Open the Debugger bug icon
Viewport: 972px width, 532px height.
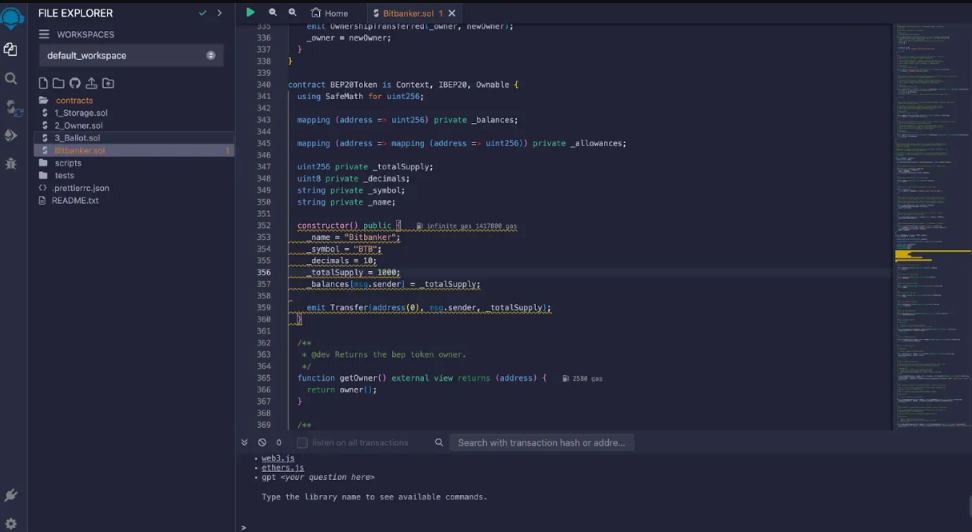tap(11, 164)
